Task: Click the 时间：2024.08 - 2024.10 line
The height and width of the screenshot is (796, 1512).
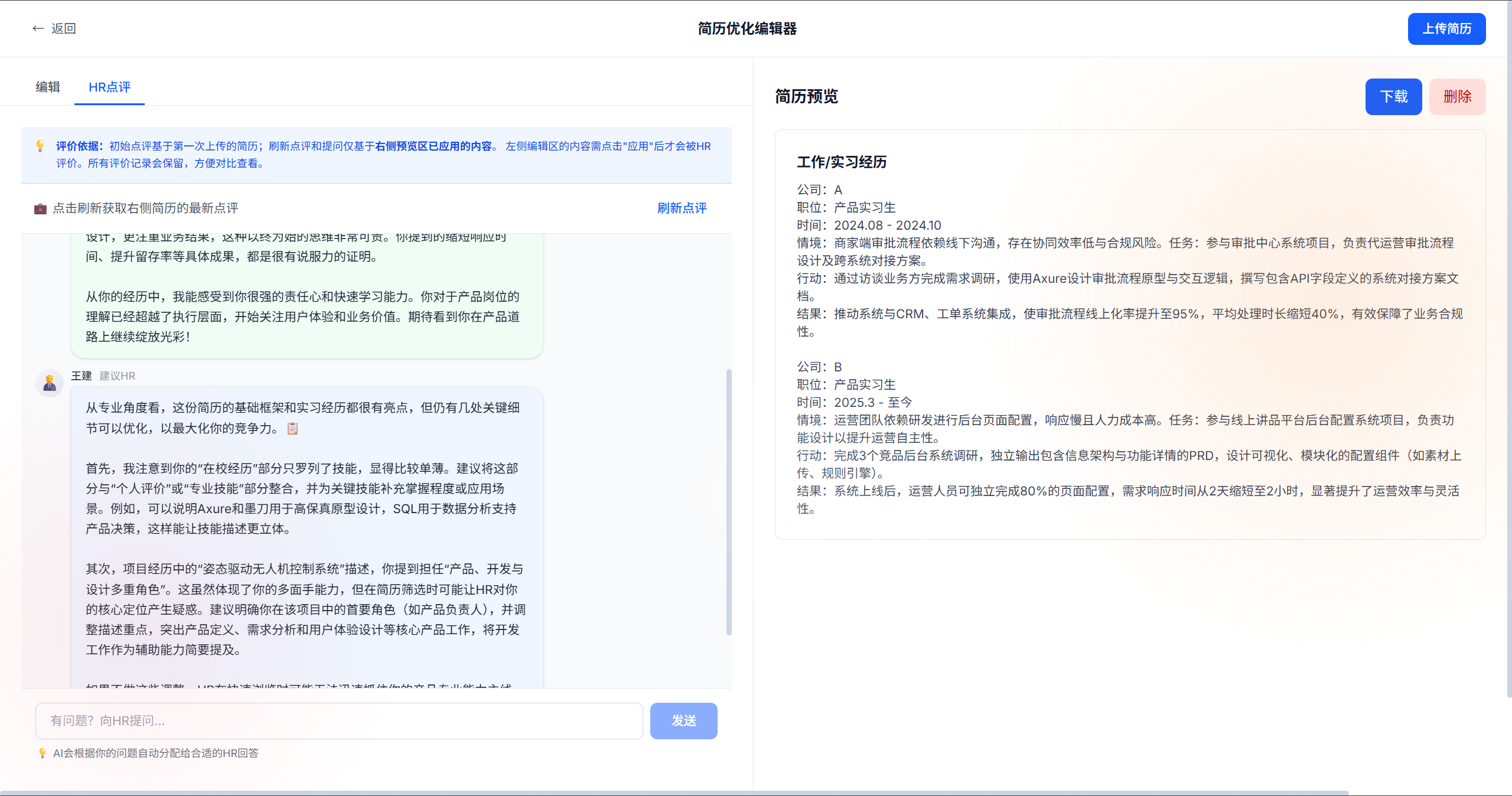Action: 869,225
